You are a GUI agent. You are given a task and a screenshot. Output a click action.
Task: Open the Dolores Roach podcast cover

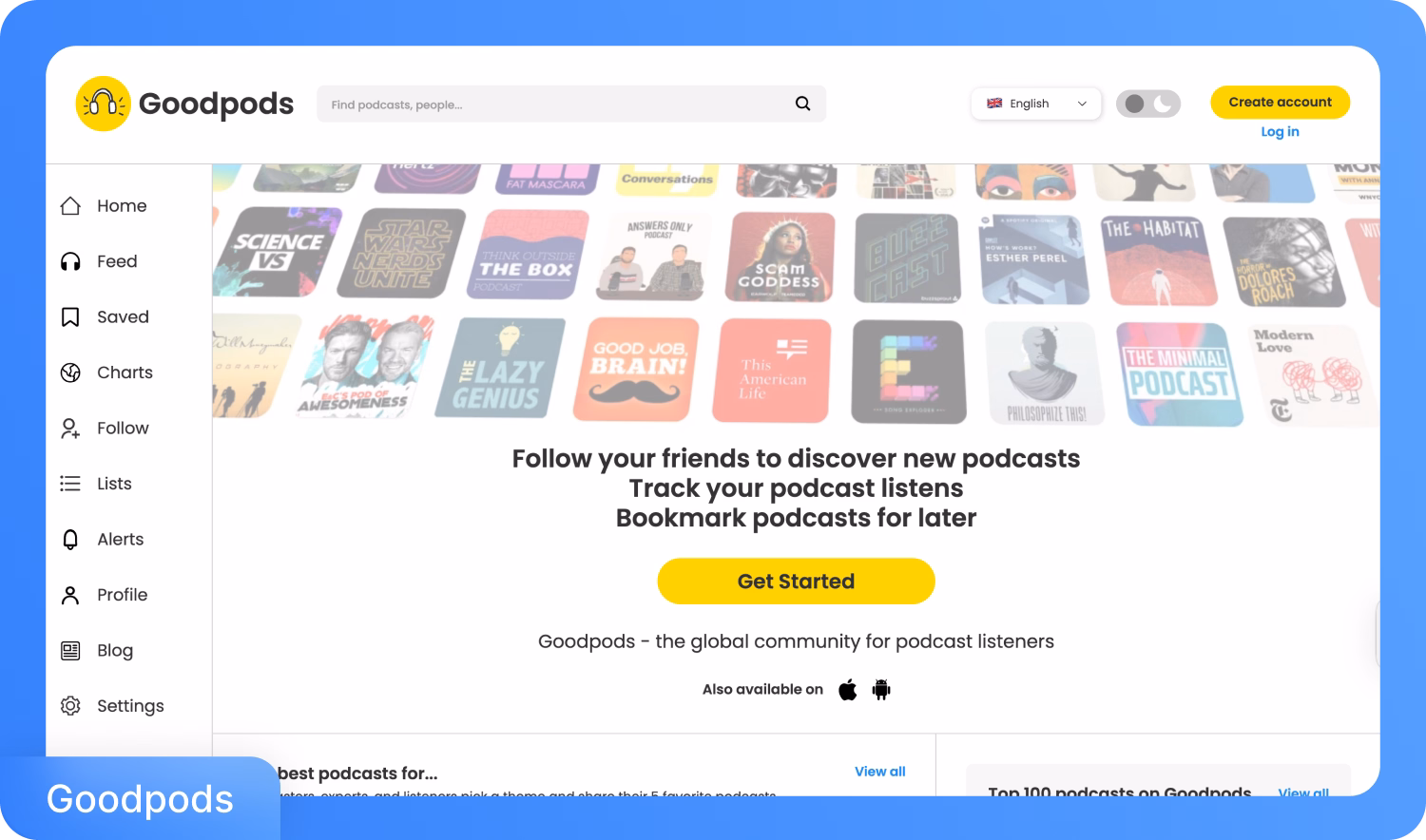click(x=1284, y=262)
